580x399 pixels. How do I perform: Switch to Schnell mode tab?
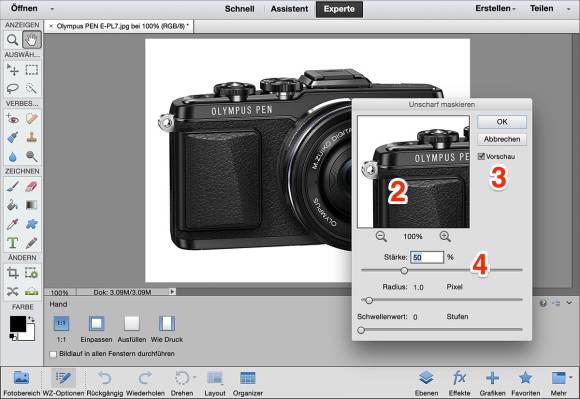coord(239,9)
